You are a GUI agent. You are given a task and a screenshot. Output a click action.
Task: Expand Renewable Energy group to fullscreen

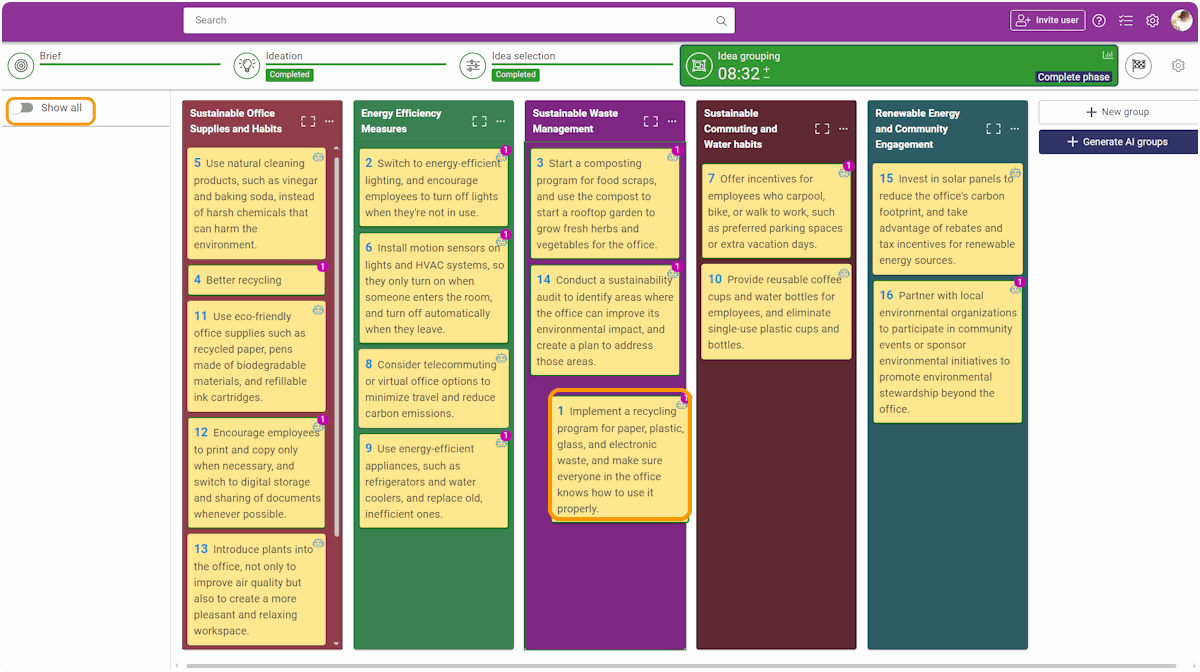pos(993,129)
